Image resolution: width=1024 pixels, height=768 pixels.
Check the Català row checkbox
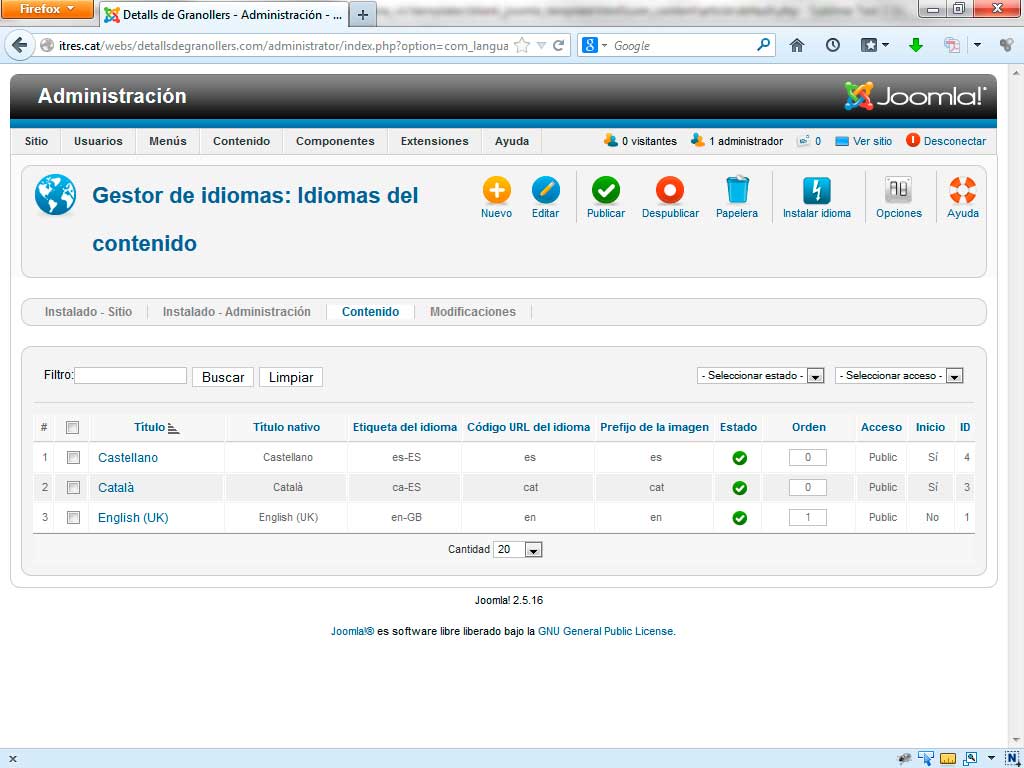click(73, 488)
